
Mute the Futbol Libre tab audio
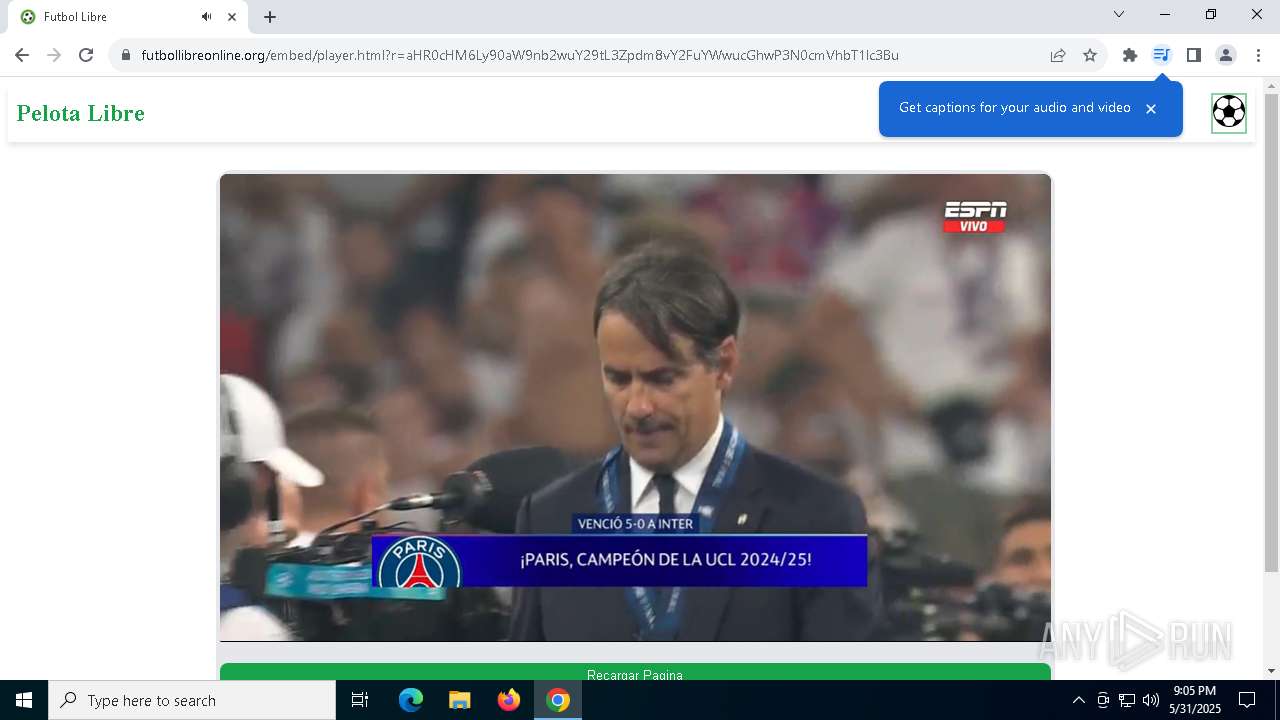207,17
